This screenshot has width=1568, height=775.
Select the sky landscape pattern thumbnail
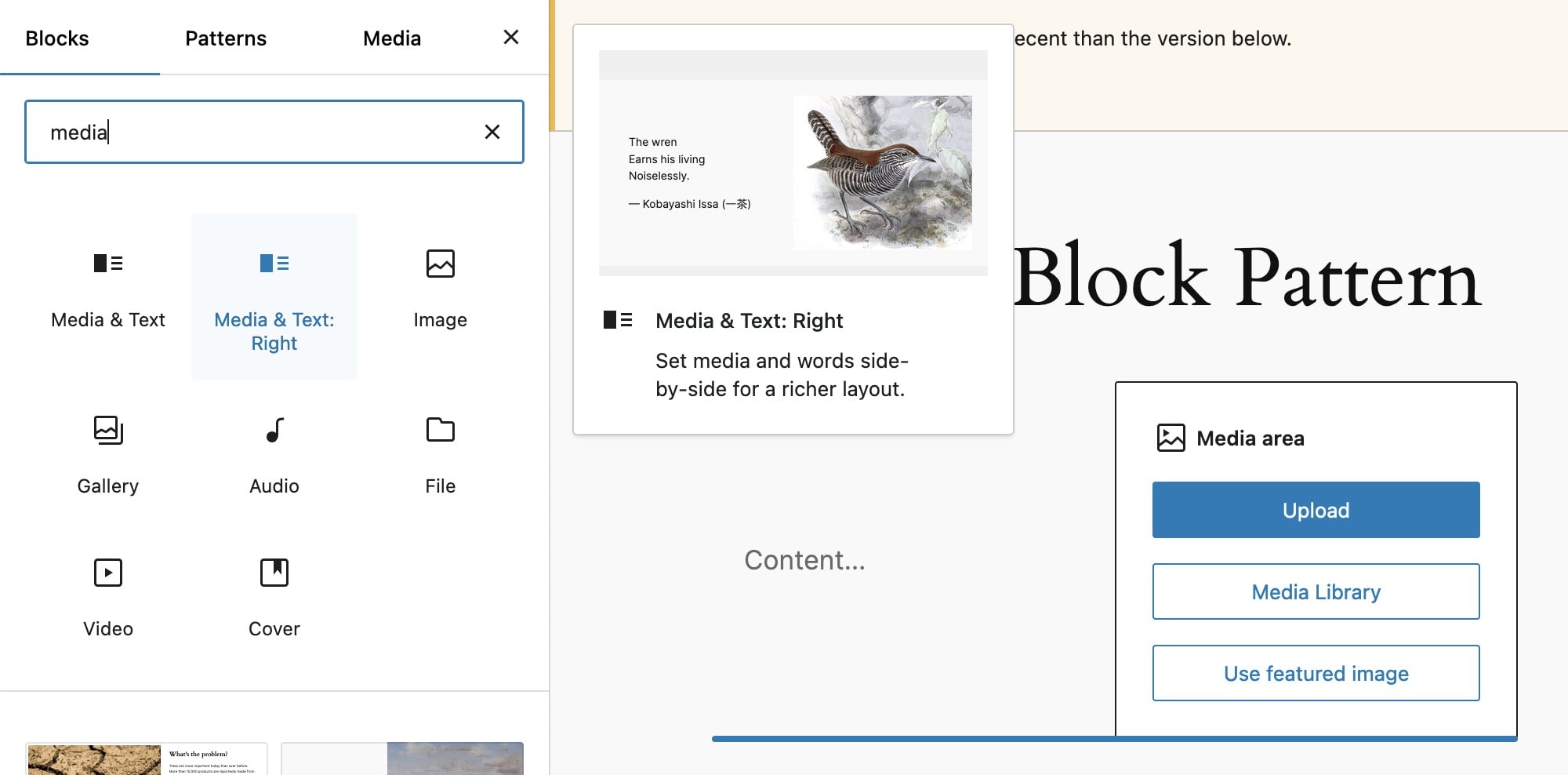402,759
